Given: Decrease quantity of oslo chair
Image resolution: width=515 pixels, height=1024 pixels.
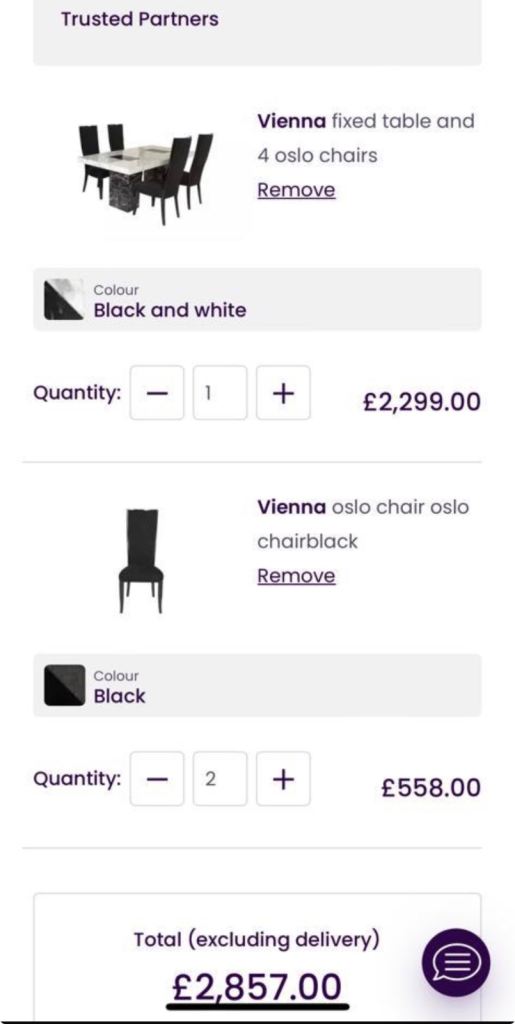Looking at the screenshot, I should pyautogui.click(x=157, y=778).
